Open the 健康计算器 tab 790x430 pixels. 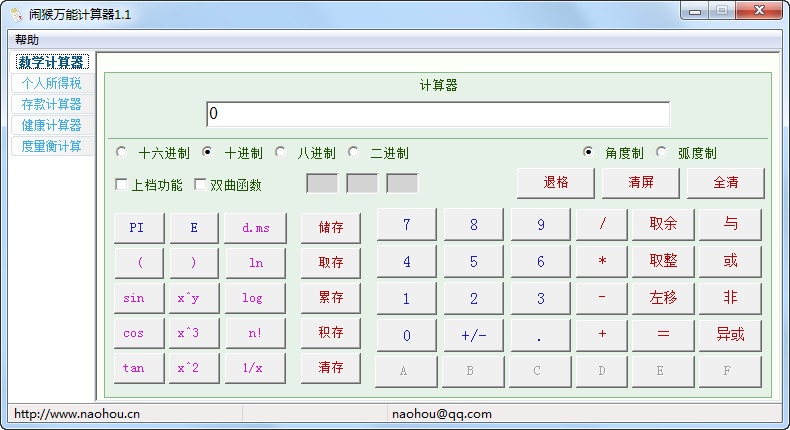tap(51, 125)
